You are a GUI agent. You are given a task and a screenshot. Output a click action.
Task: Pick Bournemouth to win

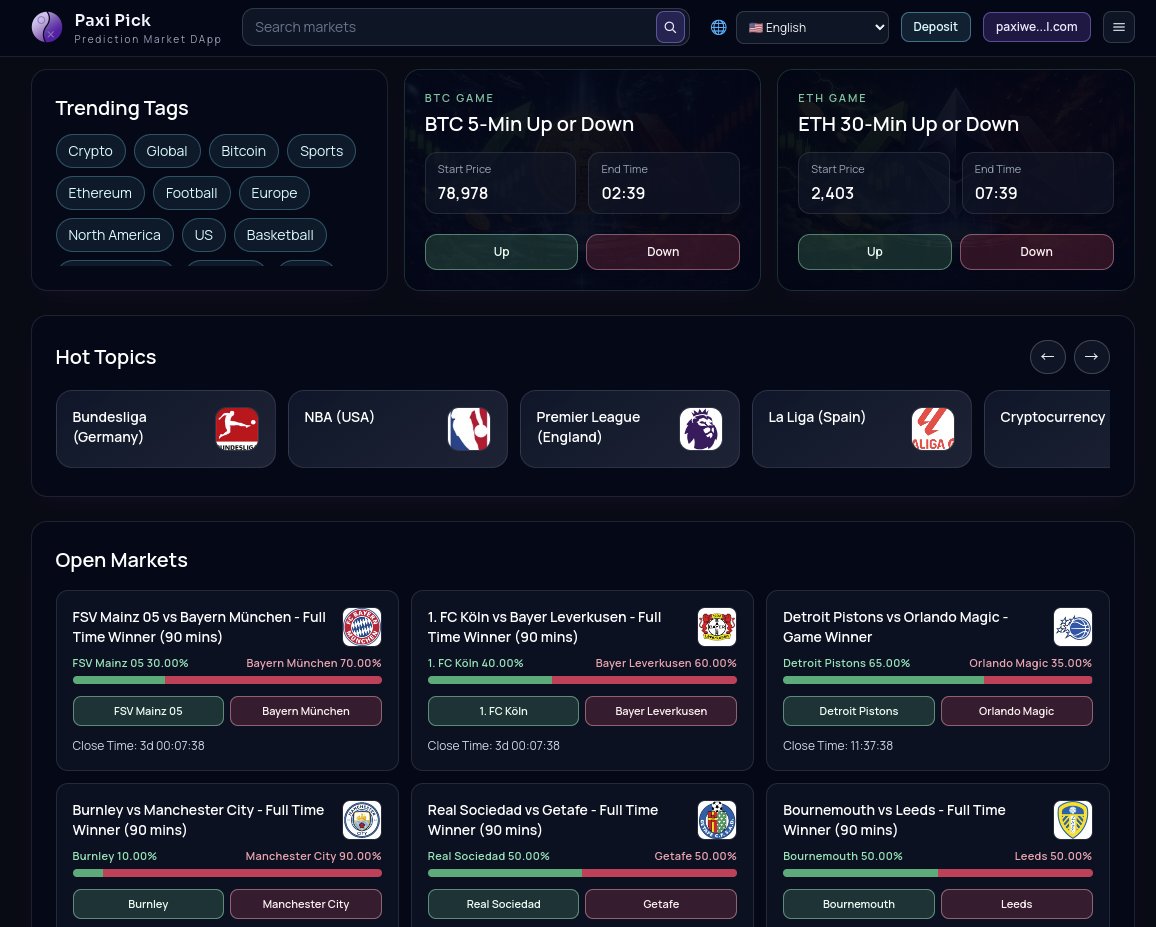859,904
